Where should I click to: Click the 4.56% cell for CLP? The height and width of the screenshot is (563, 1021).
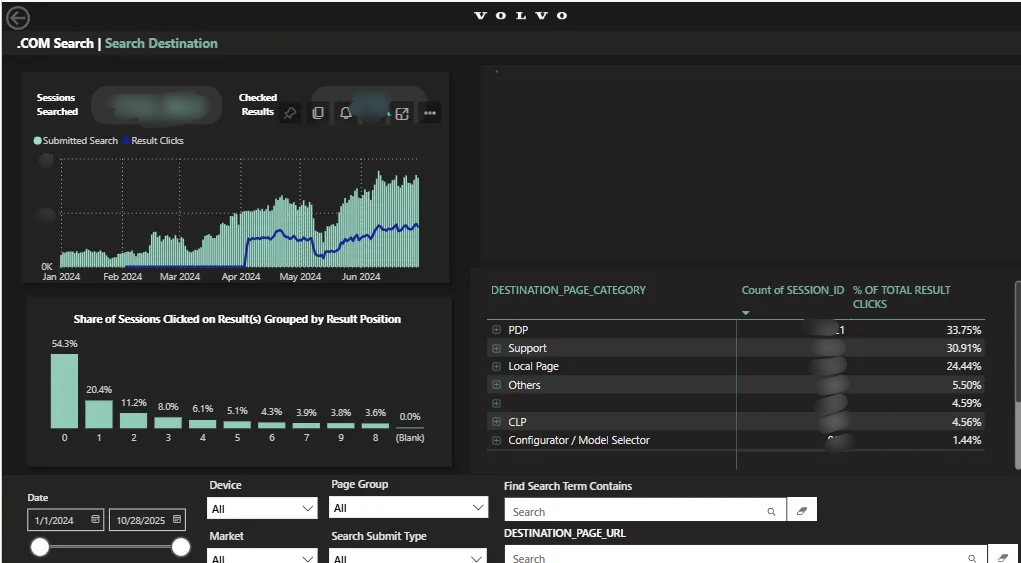[966, 422]
